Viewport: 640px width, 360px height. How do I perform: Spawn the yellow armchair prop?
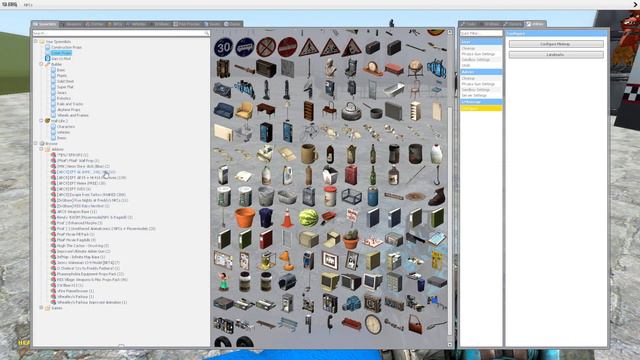(x=245, y=111)
